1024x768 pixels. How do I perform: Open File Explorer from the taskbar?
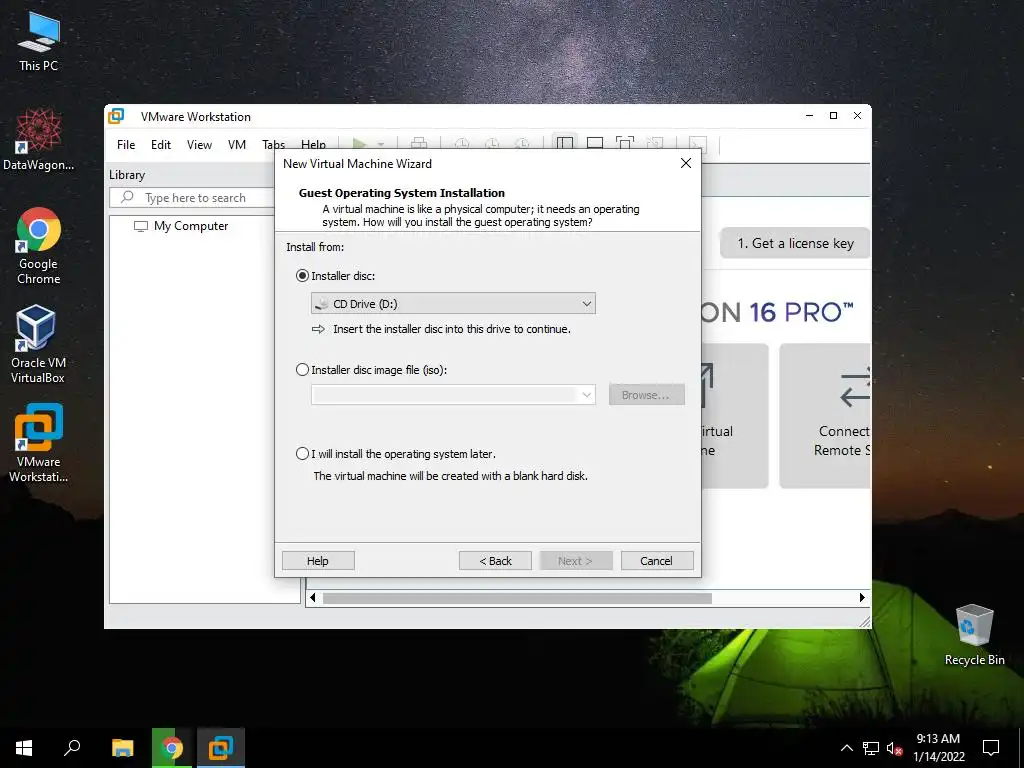click(x=122, y=748)
